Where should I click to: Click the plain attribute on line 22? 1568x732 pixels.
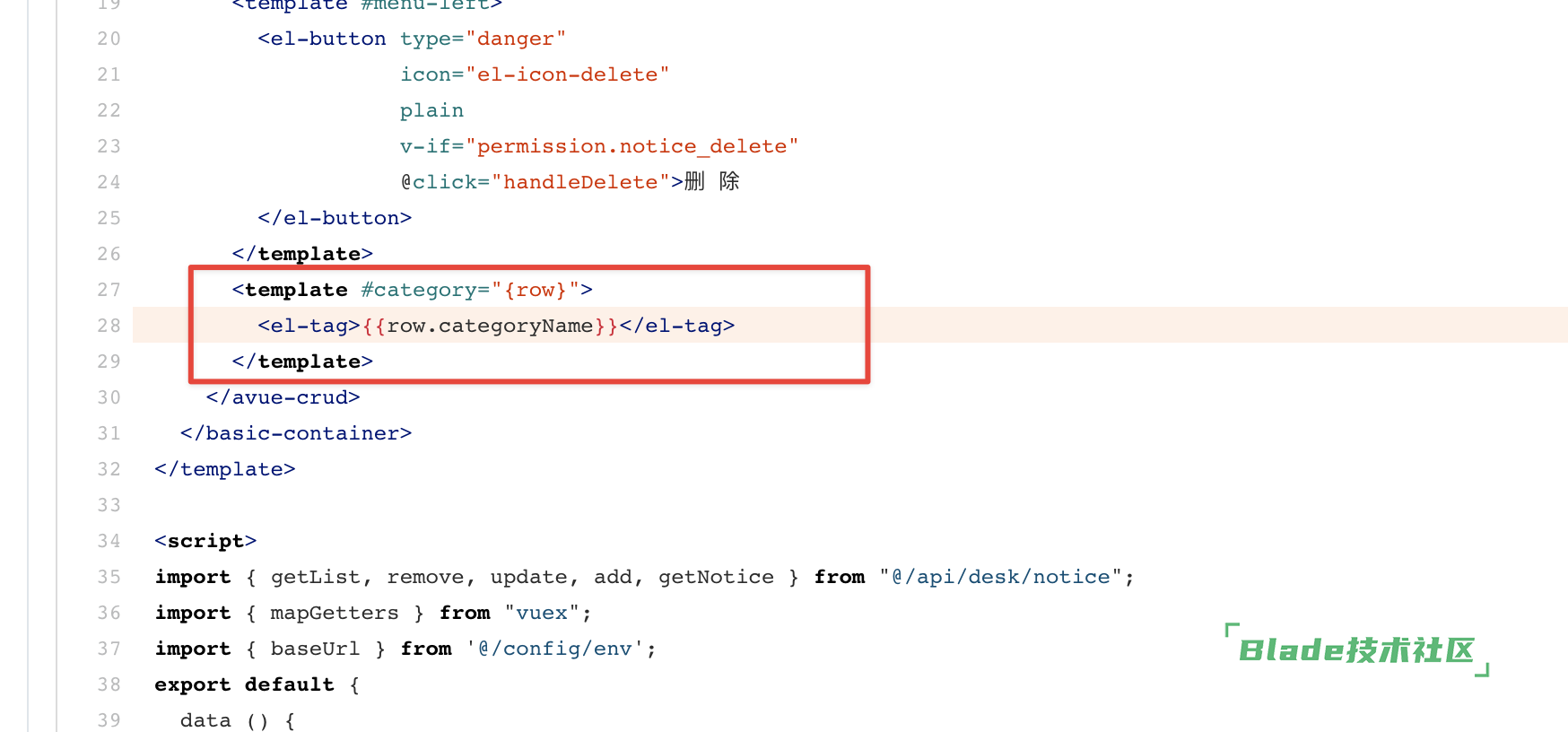click(x=431, y=110)
